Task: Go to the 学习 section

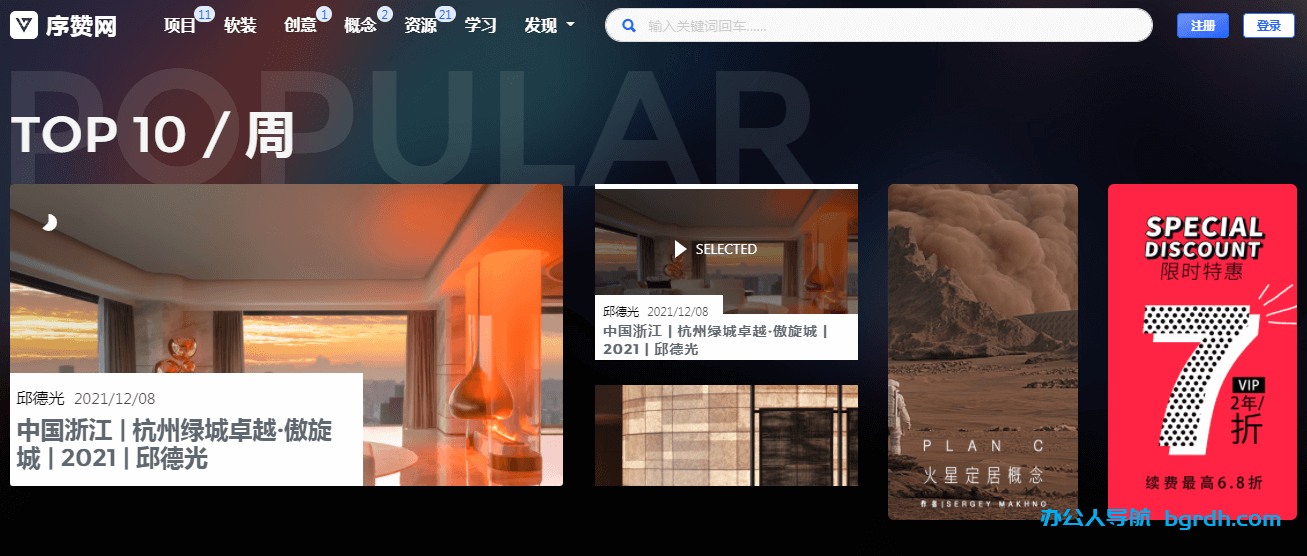Action: [x=480, y=26]
